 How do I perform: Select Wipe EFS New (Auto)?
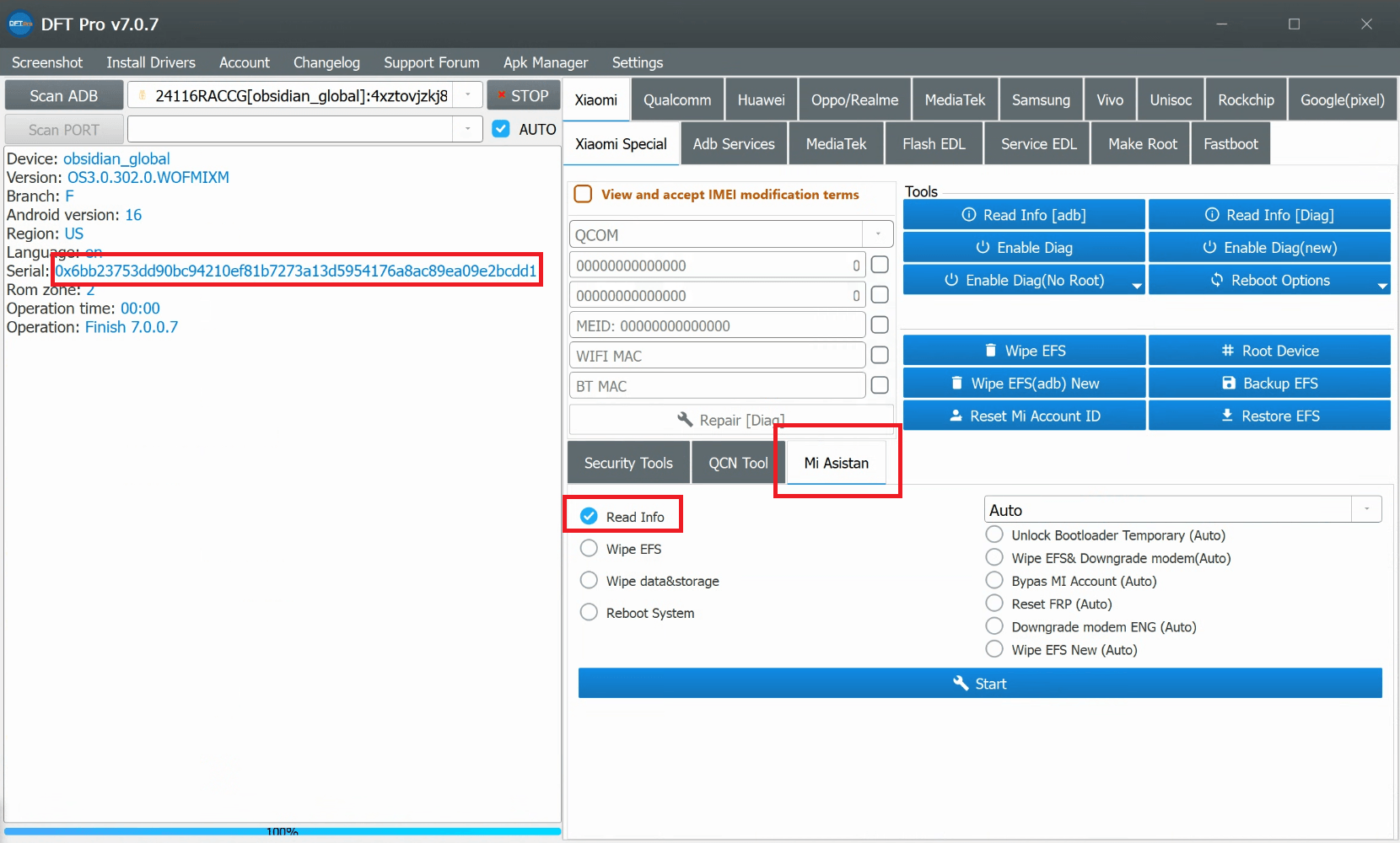(x=994, y=648)
